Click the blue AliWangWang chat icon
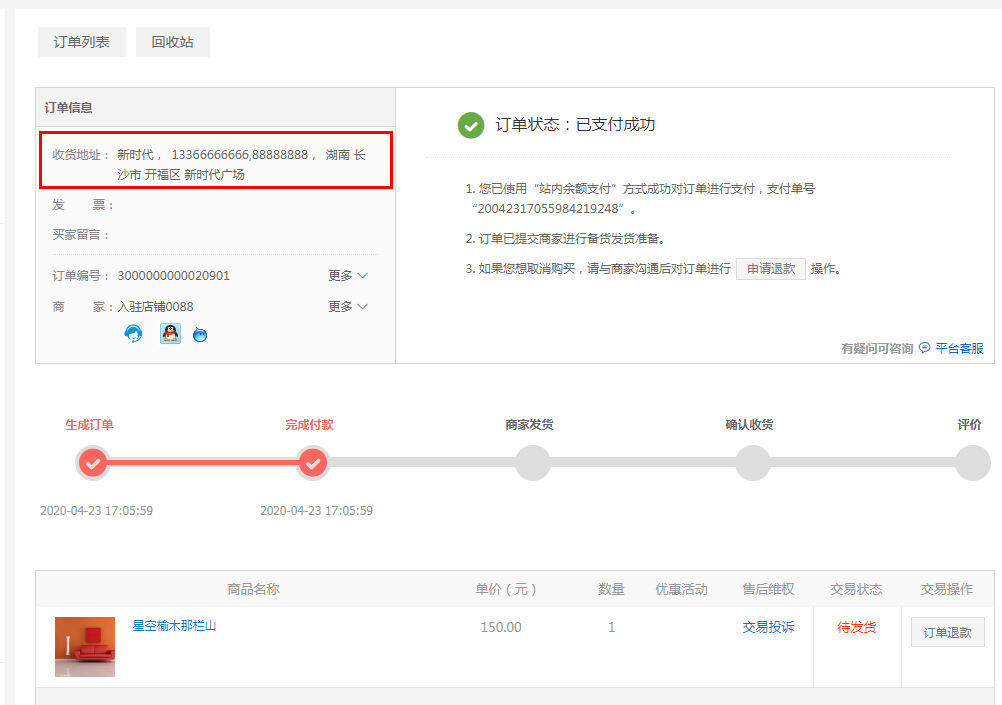 pyautogui.click(x=200, y=335)
